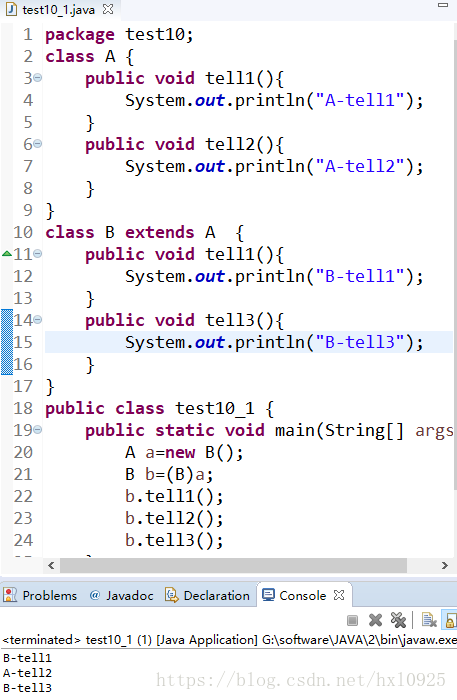Click on line number 18 in the ruler

pyautogui.click(x=23, y=408)
